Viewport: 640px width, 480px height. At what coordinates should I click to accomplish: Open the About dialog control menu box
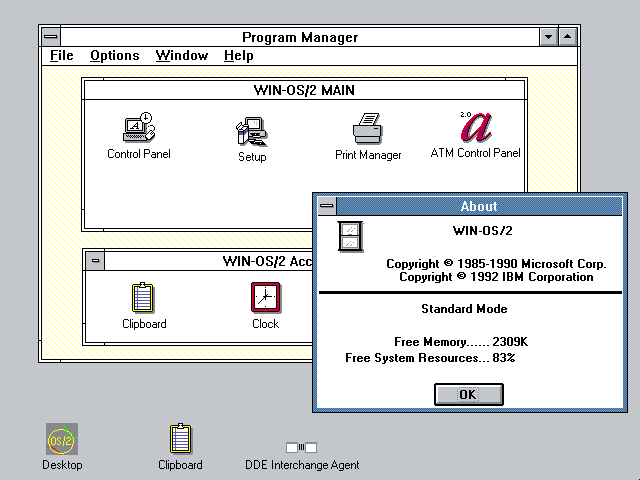(x=327, y=206)
